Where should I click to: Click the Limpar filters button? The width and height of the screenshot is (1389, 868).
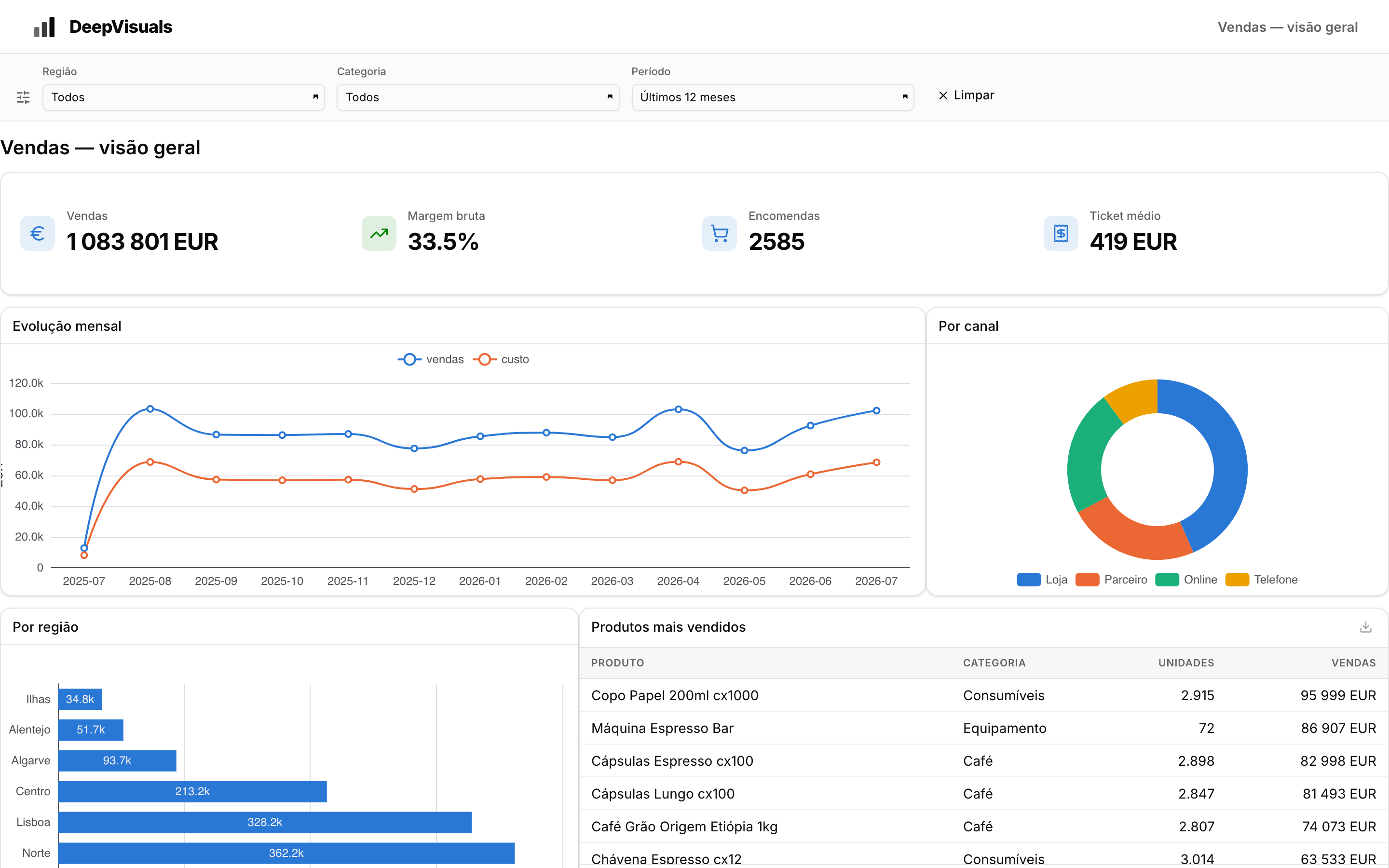966,95
